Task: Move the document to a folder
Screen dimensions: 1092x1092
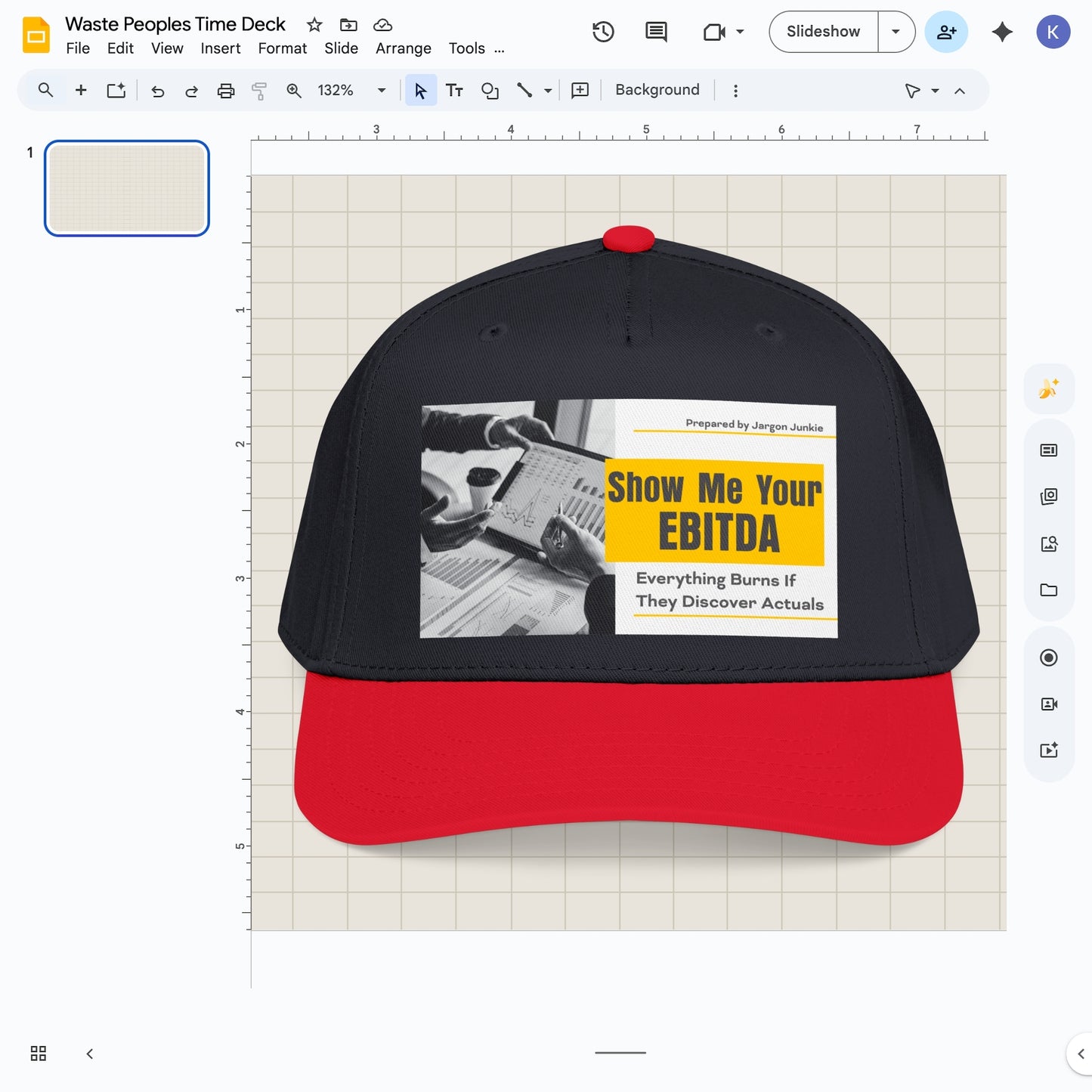Action: pos(348,25)
